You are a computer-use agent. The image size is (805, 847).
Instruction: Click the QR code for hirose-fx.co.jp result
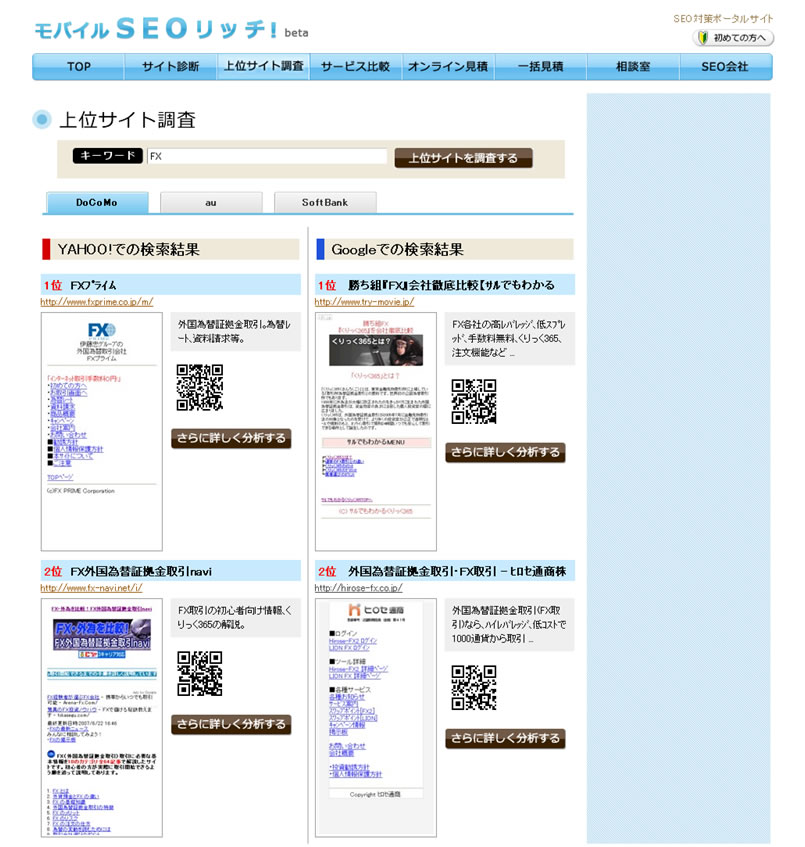coord(474,688)
